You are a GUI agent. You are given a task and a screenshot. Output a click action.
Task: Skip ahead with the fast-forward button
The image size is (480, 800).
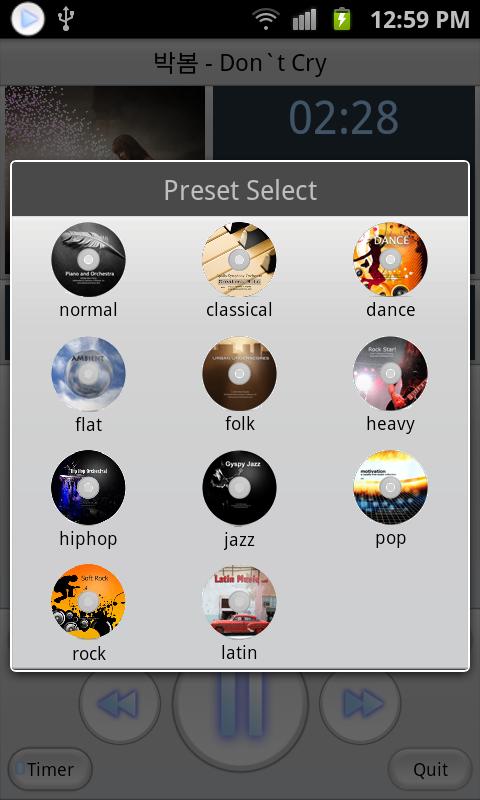[x=360, y=704]
